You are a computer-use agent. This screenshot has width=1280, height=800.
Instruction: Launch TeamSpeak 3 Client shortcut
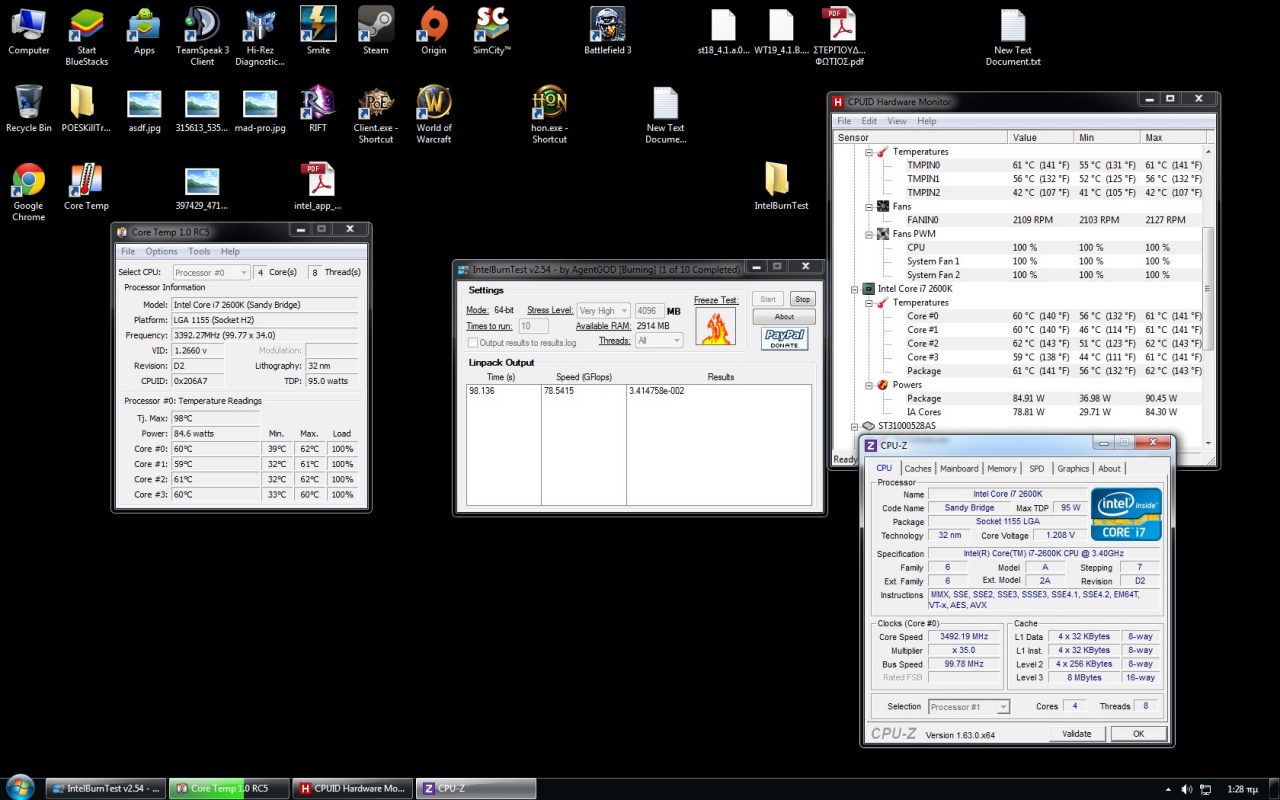[203, 36]
